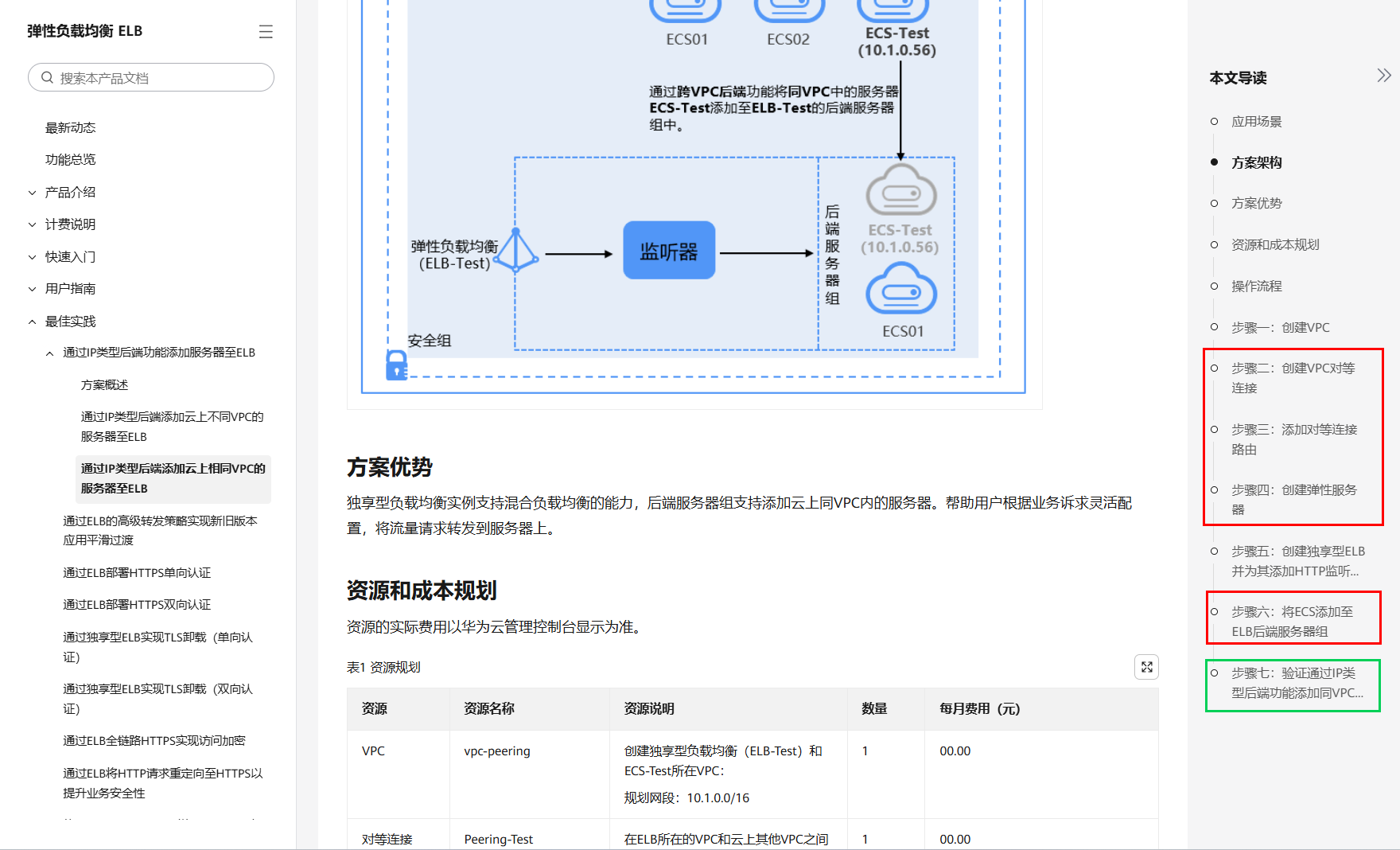This screenshot has height=850, width=1400.
Task: Collapse the 最佳实践 section chevron
Action: tap(33, 322)
